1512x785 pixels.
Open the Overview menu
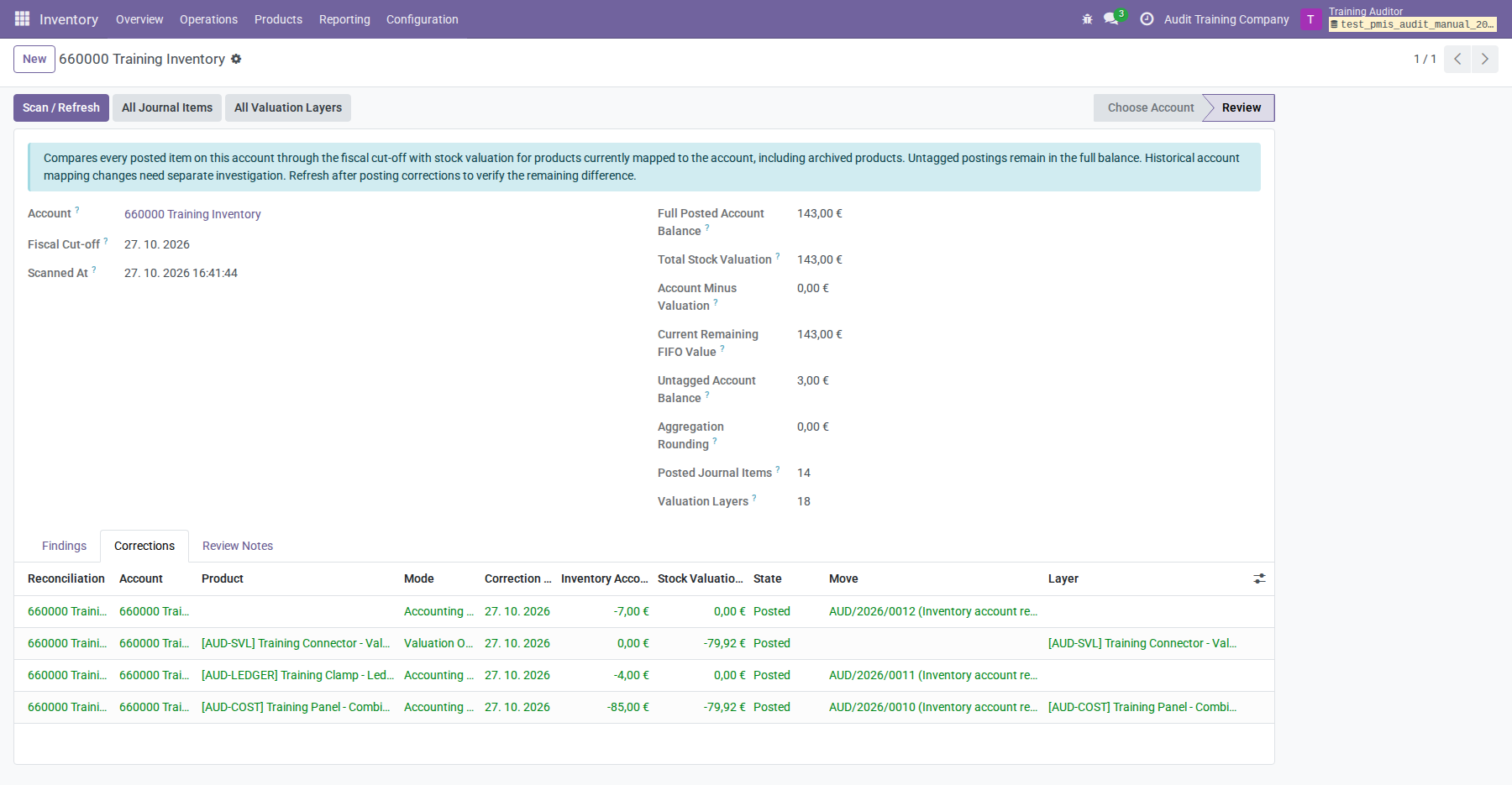[139, 19]
